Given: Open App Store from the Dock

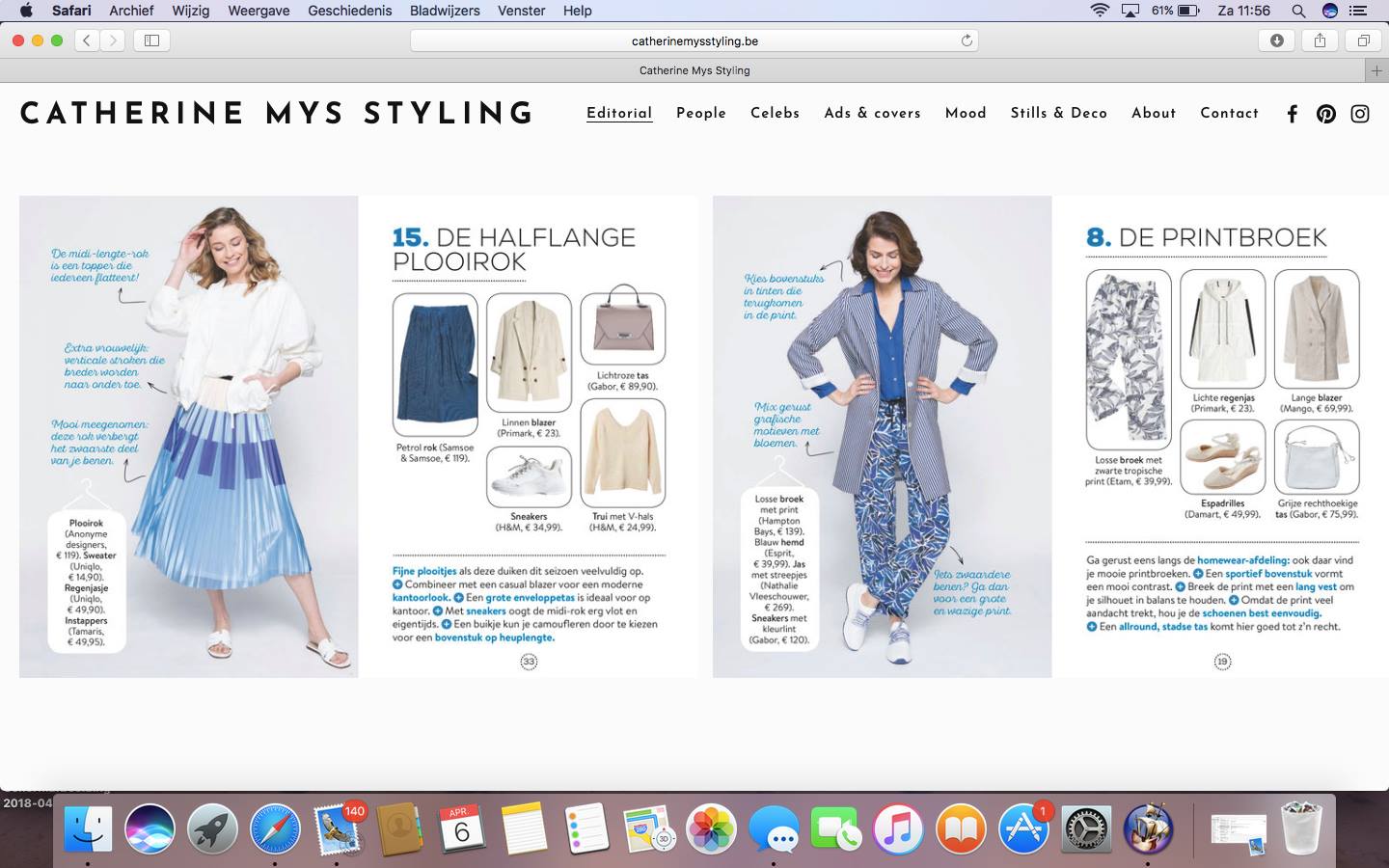Looking at the screenshot, I should click(1024, 828).
